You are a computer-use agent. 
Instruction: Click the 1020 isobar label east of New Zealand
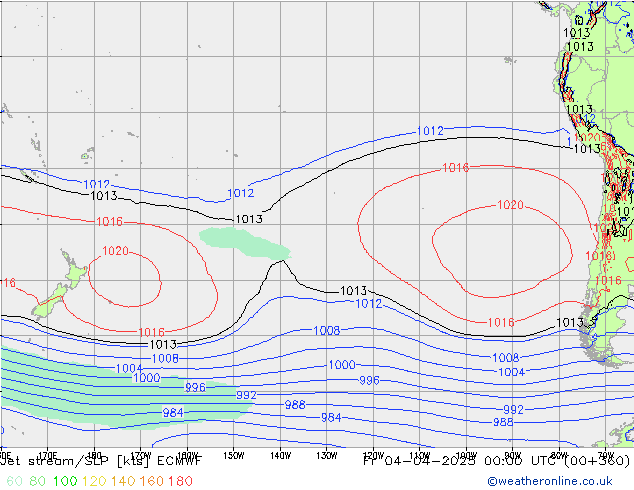point(115,251)
